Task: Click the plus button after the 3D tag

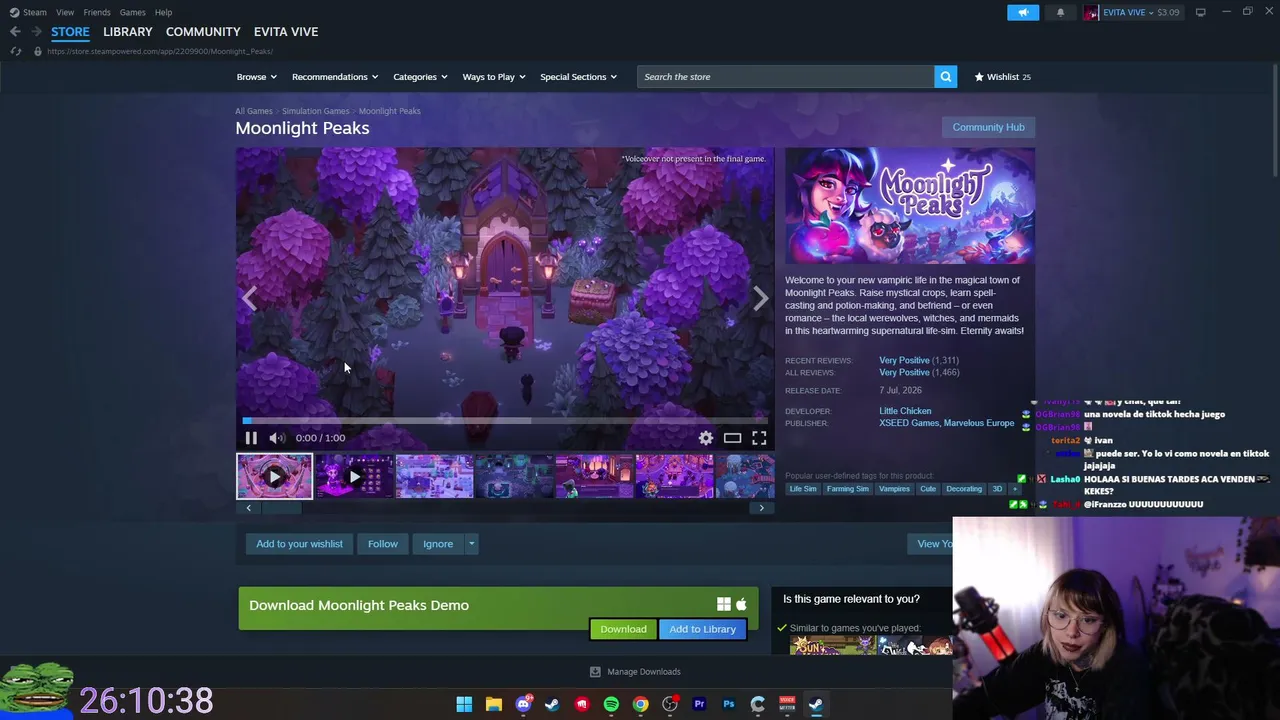Action: point(1015,489)
